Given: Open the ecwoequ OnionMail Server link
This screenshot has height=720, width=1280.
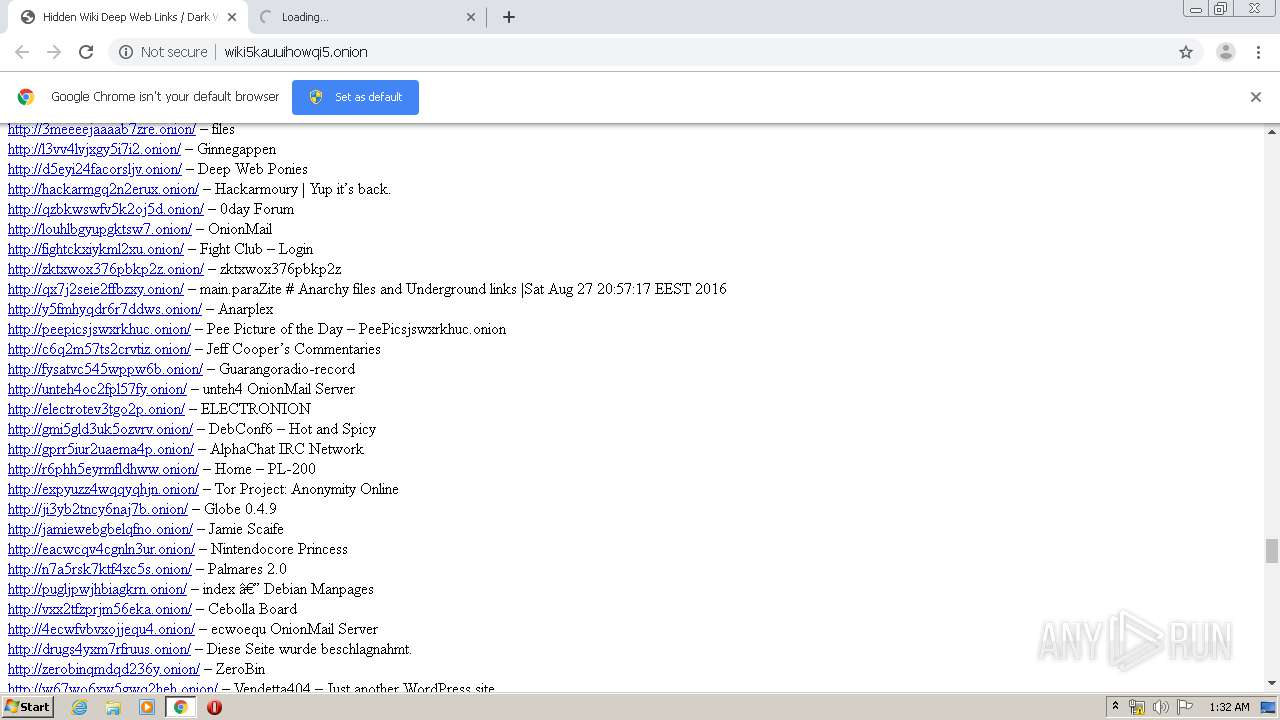Looking at the screenshot, I should (101, 629).
